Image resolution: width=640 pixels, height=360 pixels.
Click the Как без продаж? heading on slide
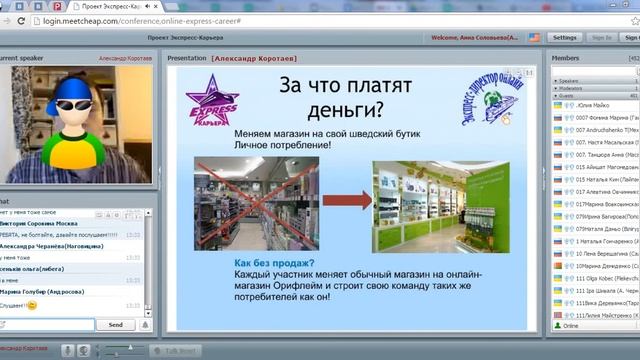pos(274,263)
